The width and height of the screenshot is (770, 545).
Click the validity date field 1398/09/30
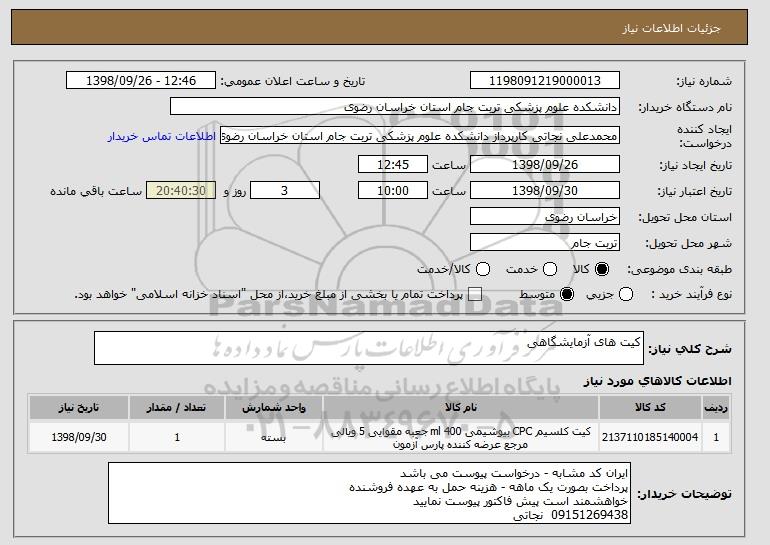pos(545,191)
